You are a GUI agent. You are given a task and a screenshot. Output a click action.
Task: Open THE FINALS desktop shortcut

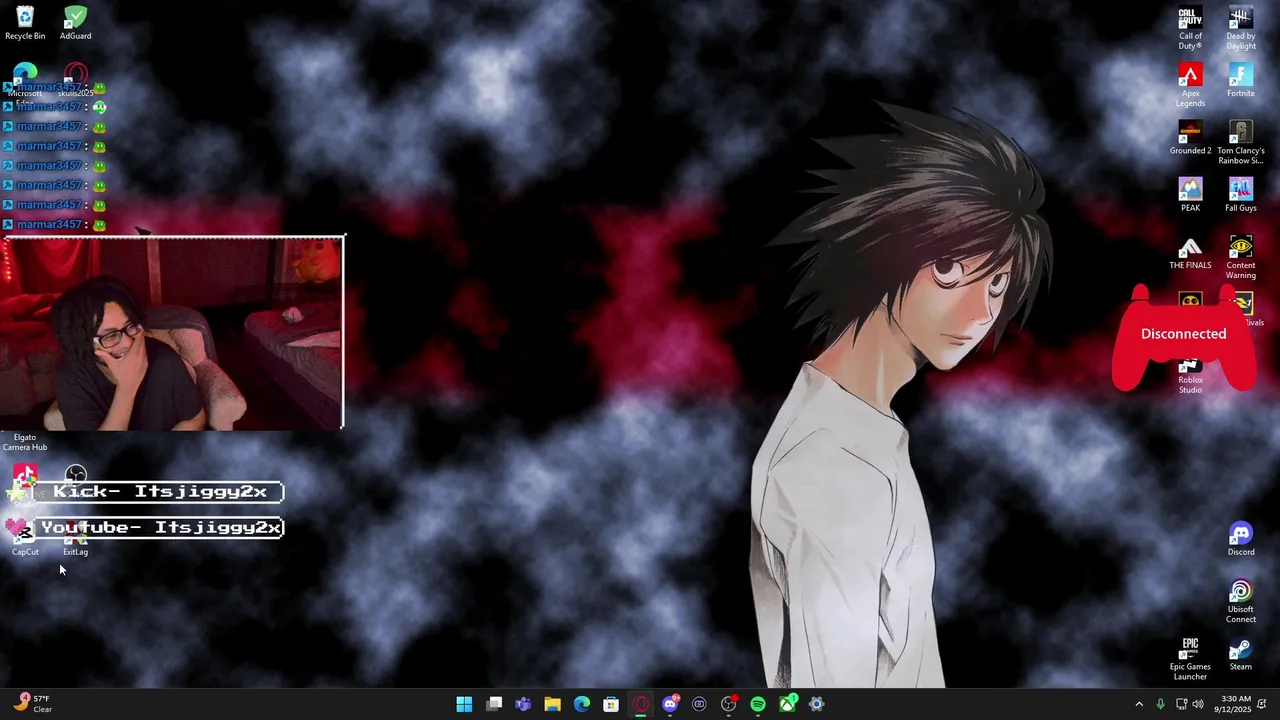(x=1190, y=253)
